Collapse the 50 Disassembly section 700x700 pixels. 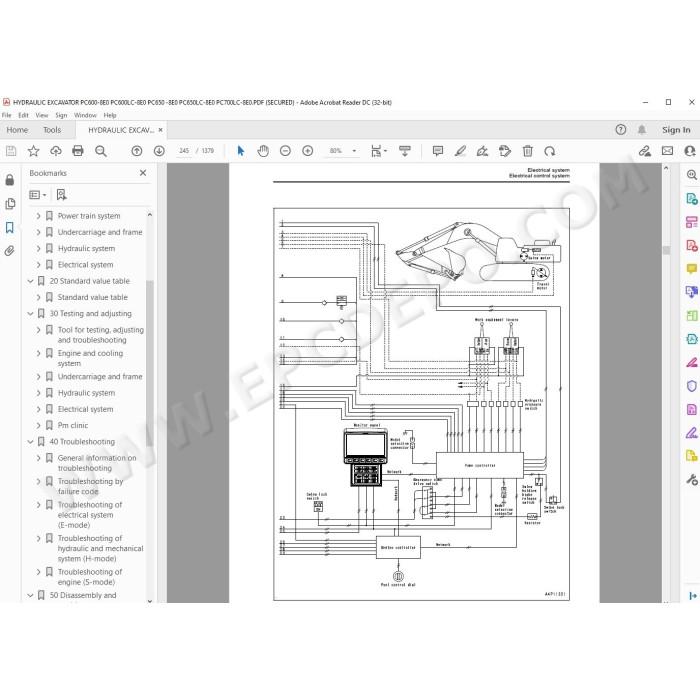30,596
